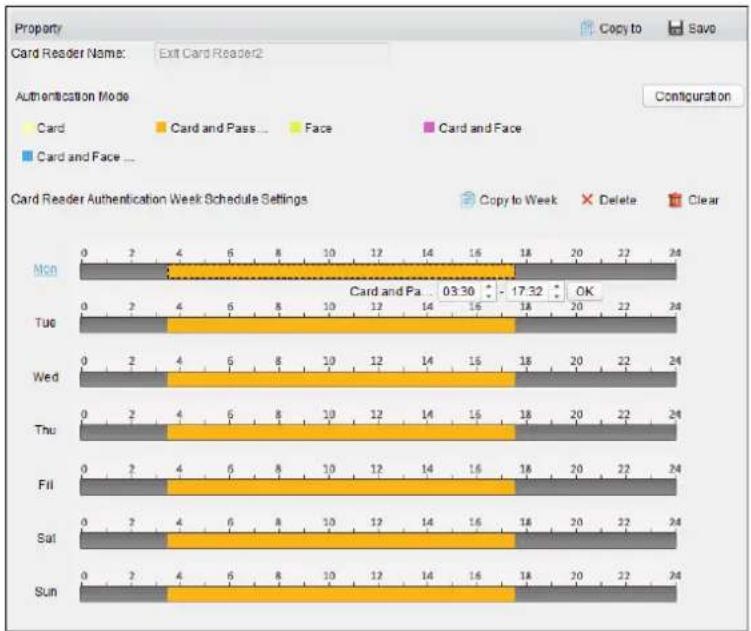Select Thursday's orange schedule bar

[341, 433]
